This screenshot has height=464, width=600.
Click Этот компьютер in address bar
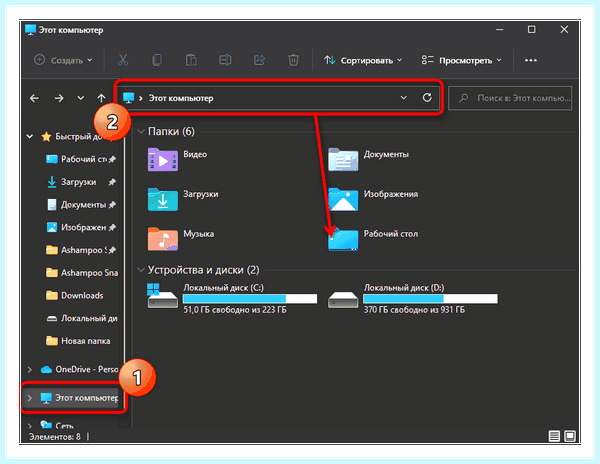[181, 98]
